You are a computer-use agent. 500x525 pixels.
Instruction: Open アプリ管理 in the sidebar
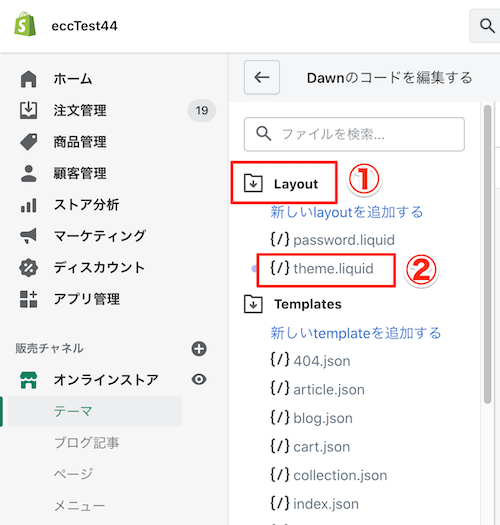click(86, 299)
